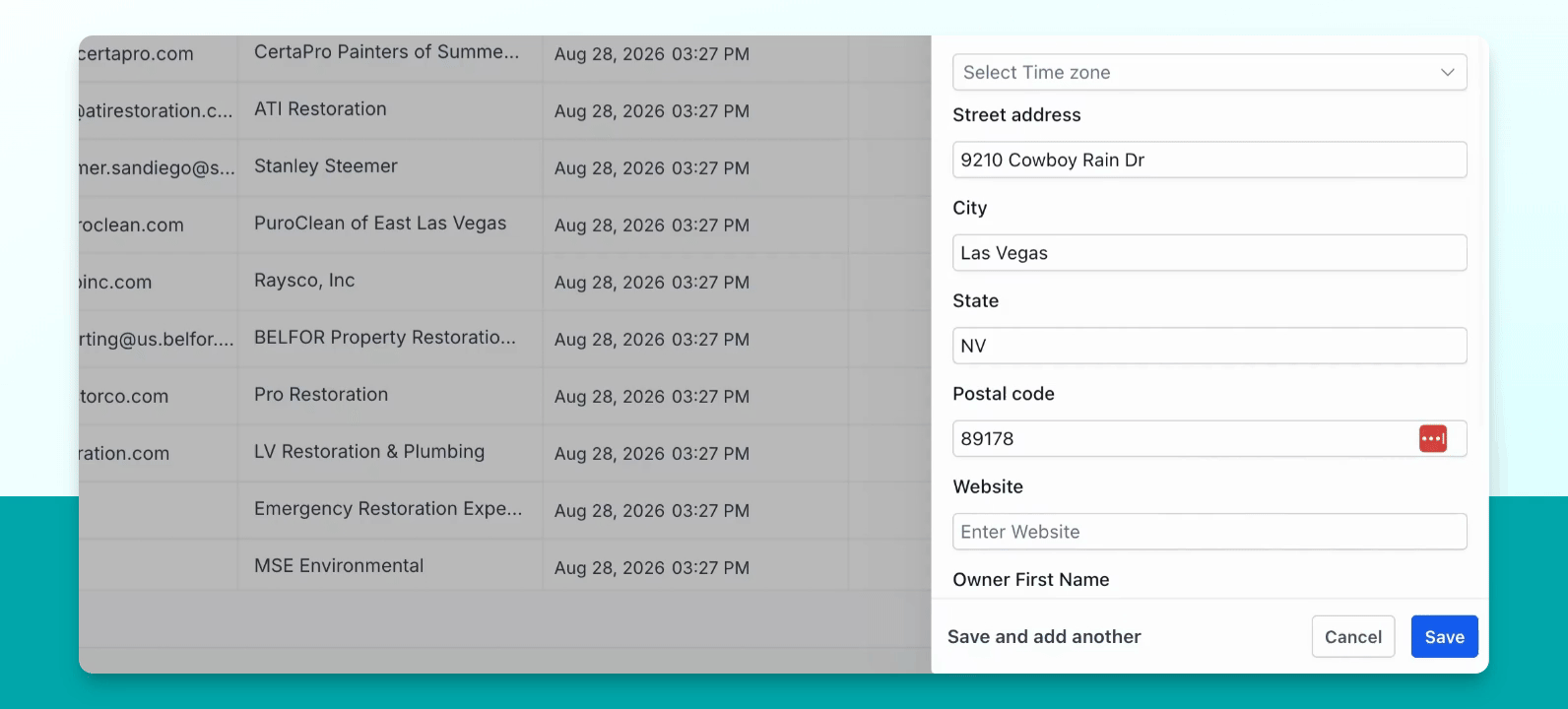Select the atirestoration.c... email cell
This screenshot has height=709, width=1568.
[156, 111]
